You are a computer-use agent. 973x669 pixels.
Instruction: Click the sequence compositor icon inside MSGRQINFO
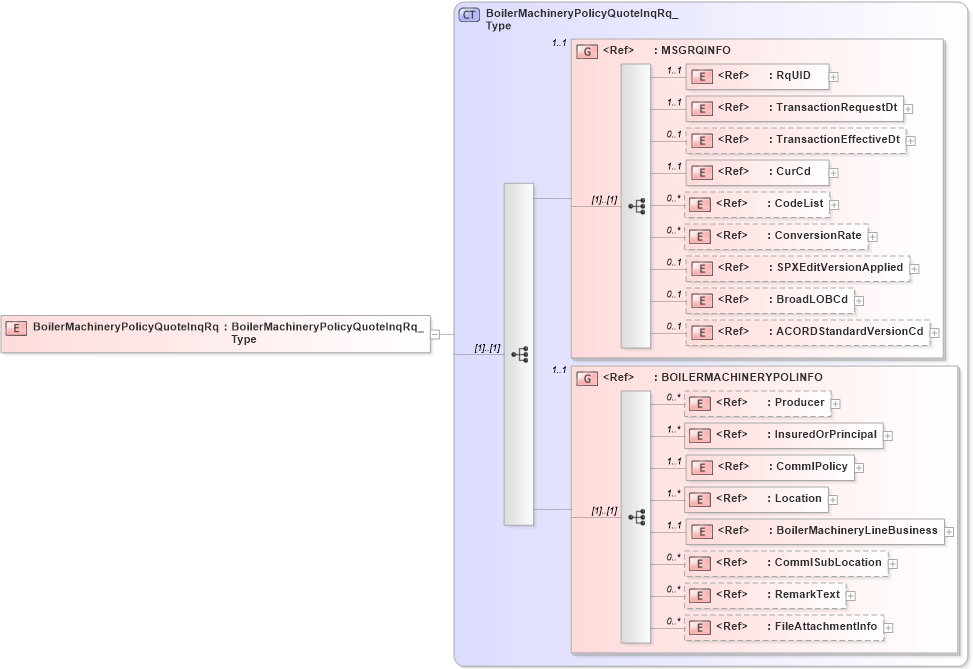point(635,205)
